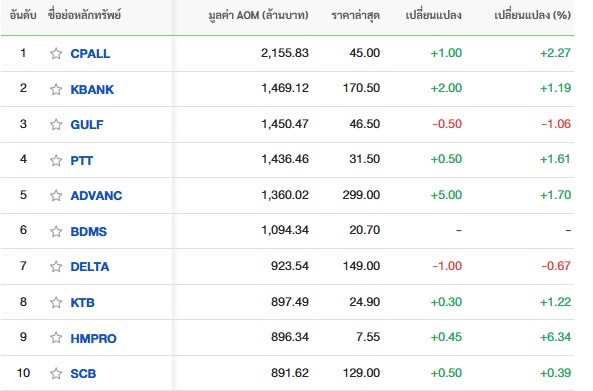Go to GULF stock details
This screenshot has width=593, height=391.
pos(87,124)
